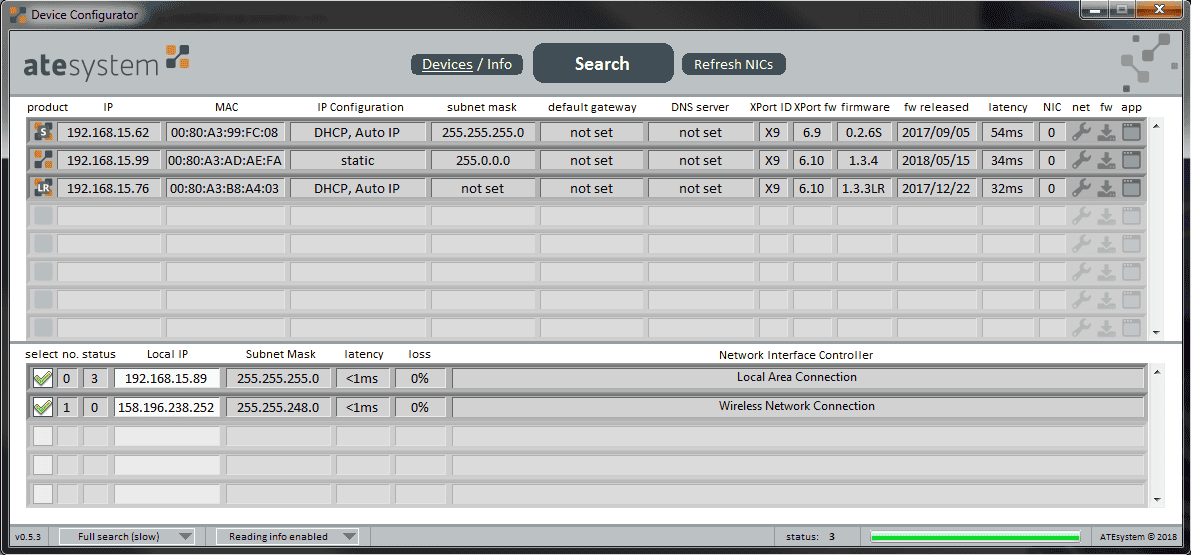Click the S product icon of 192.168.15.62

[x=43, y=132]
